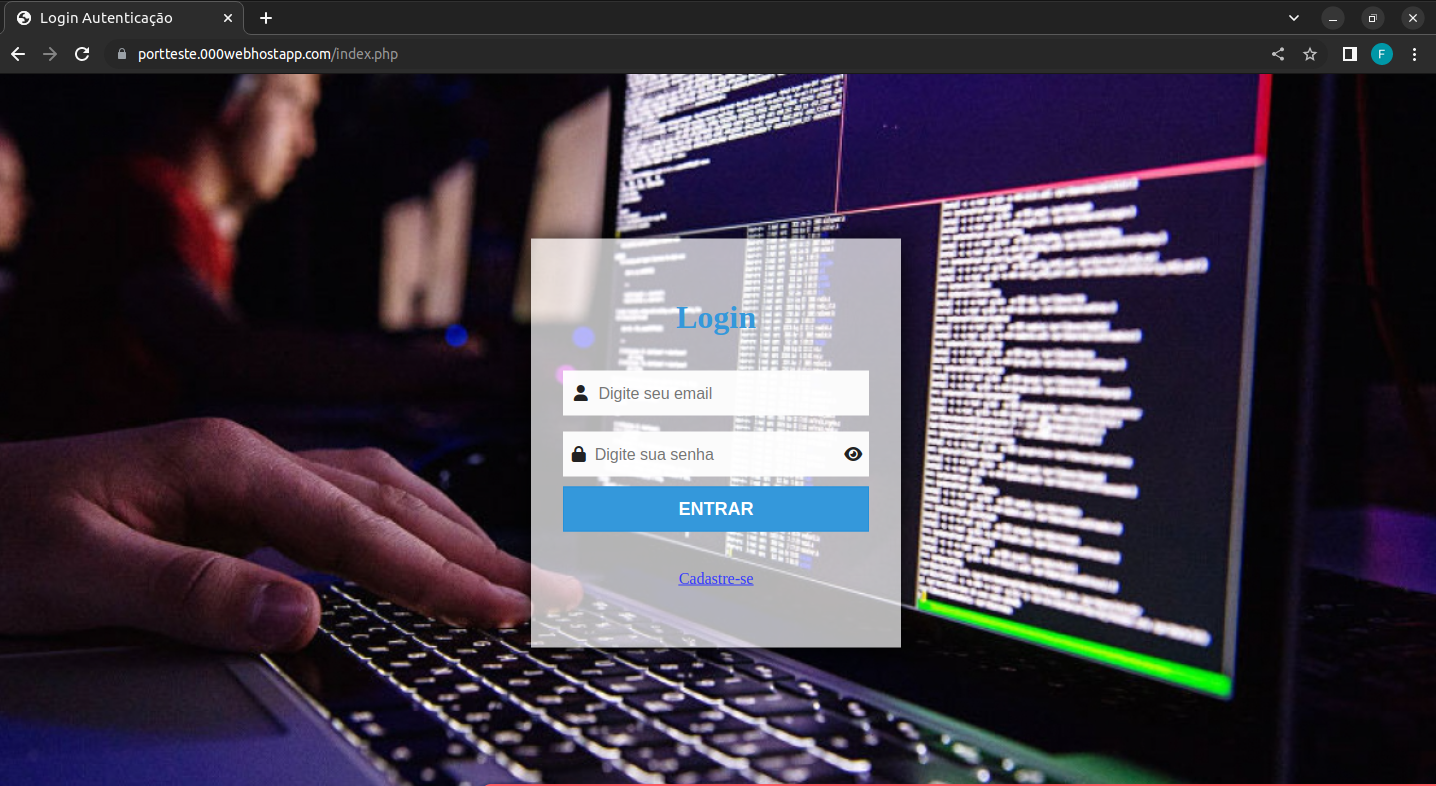
Task: Click the Digite seu email input field
Action: tap(715, 393)
